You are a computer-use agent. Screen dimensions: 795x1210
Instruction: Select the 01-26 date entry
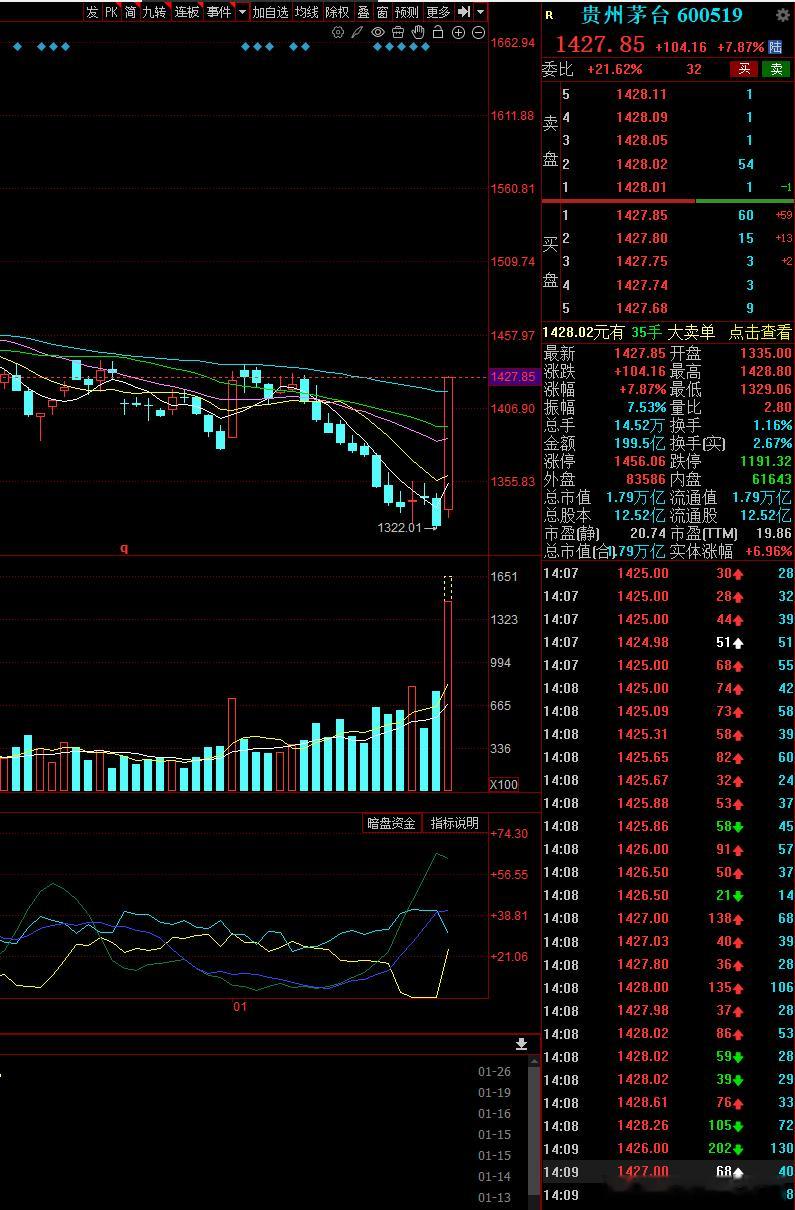click(x=494, y=1072)
